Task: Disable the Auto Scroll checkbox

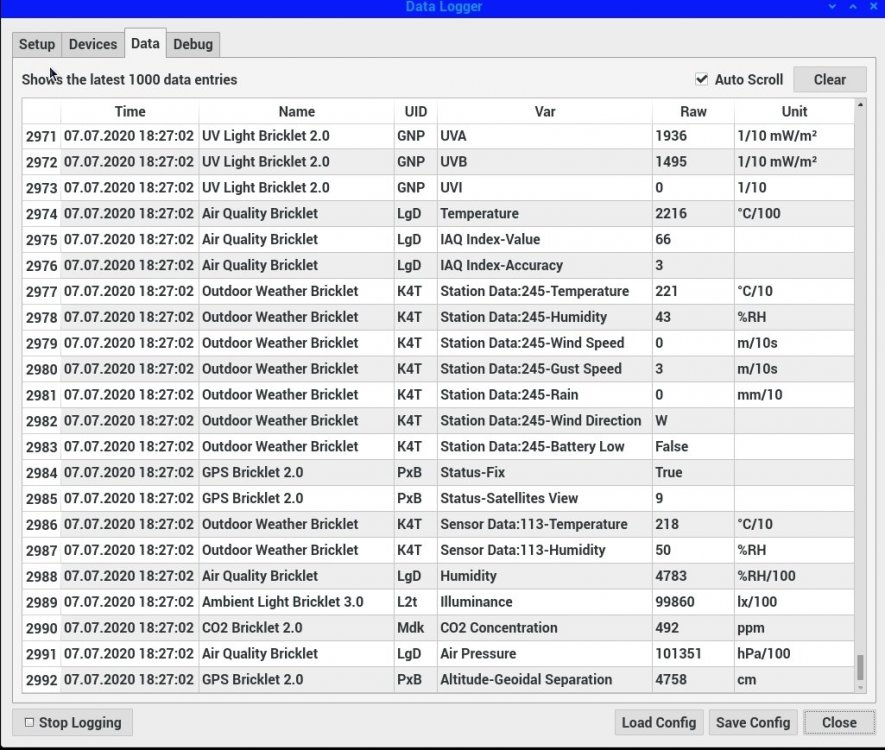Action: point(702,79)
